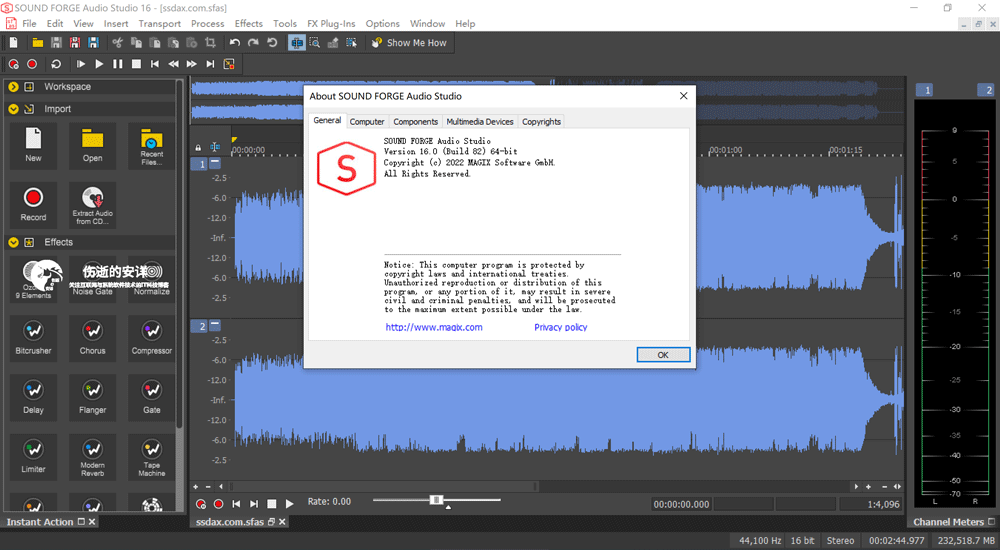The image size is (1000, 550).
Task: Switch to the Copyrights tab
Action: click(x=541, y=122)
